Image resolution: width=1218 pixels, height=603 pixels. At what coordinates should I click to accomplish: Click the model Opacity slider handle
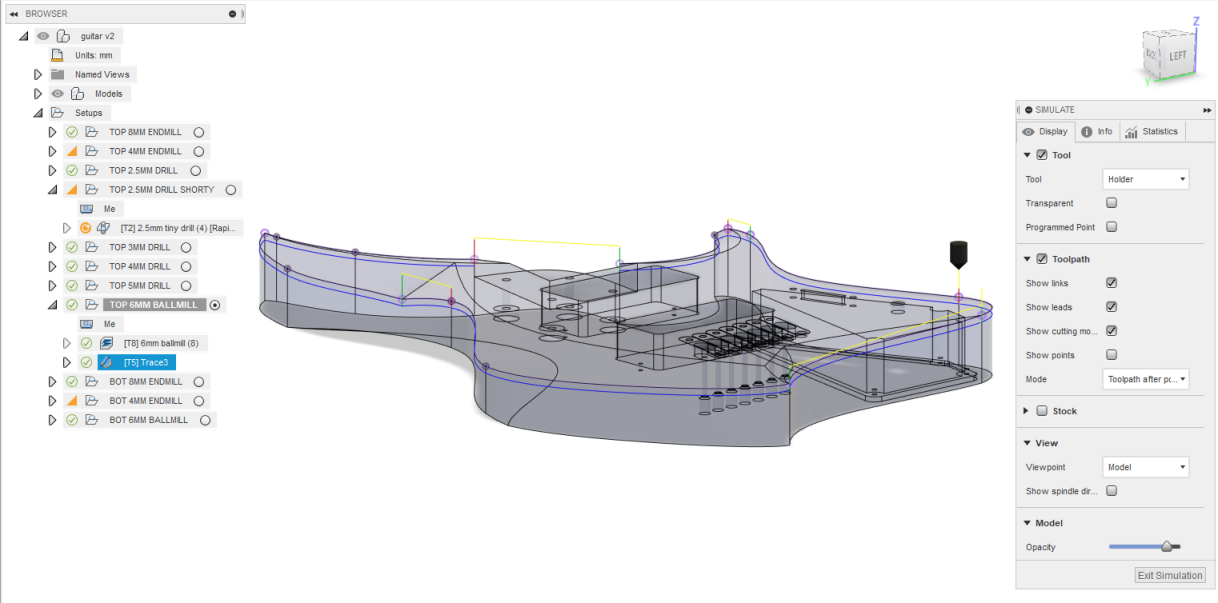click(1166, 547)
